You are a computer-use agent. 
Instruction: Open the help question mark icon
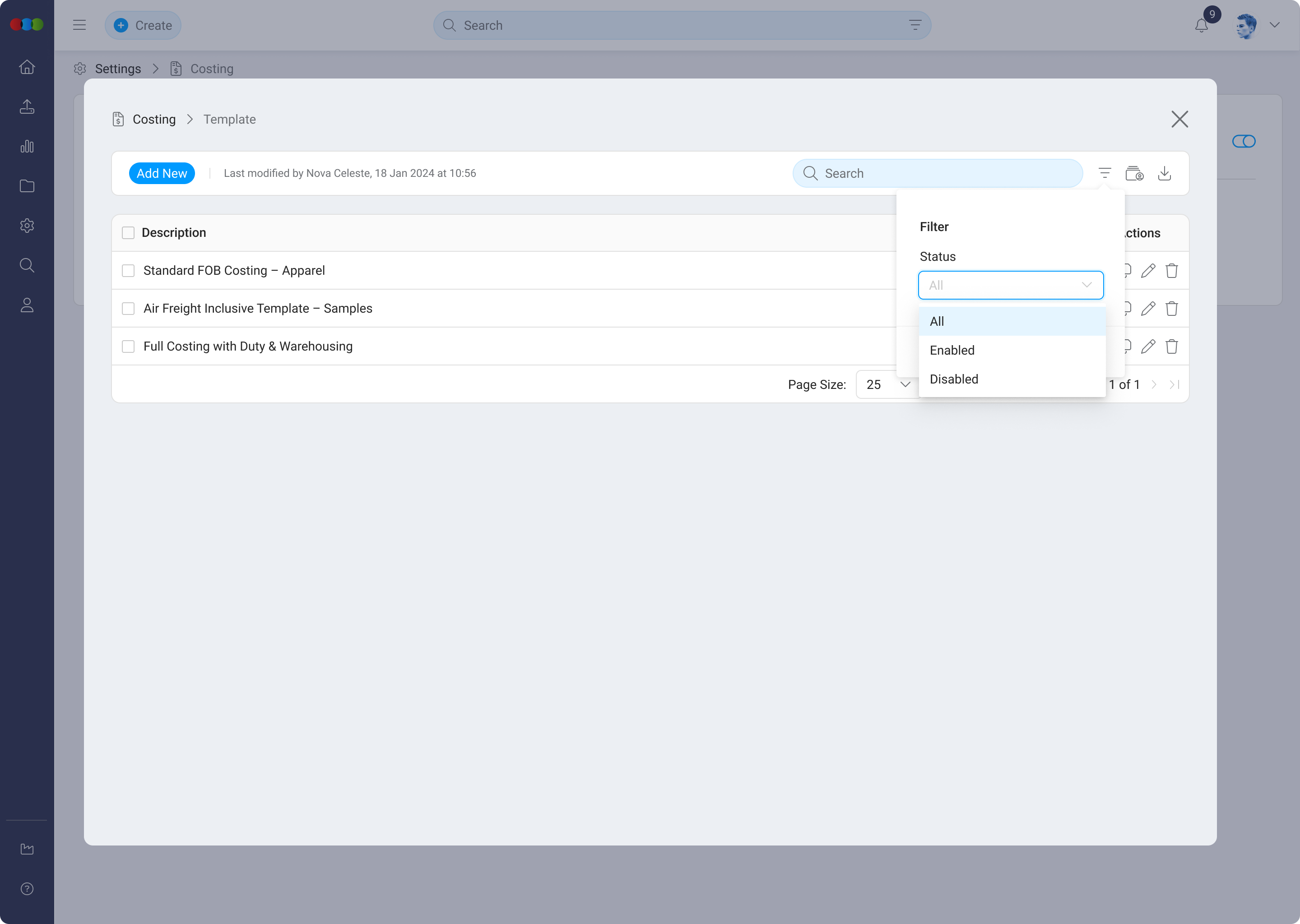(27, 889)
